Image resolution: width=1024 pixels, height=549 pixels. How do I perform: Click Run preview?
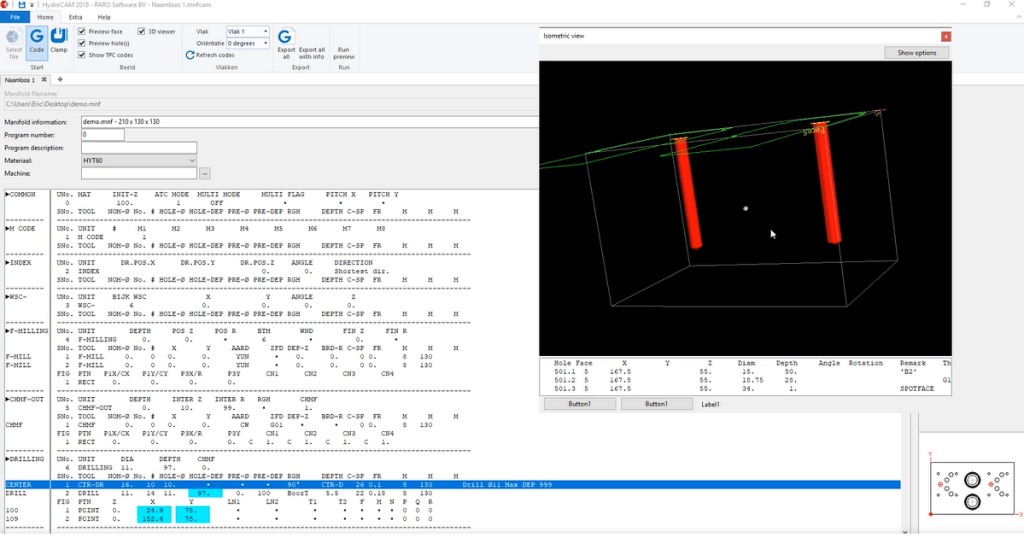pos(344,52)
